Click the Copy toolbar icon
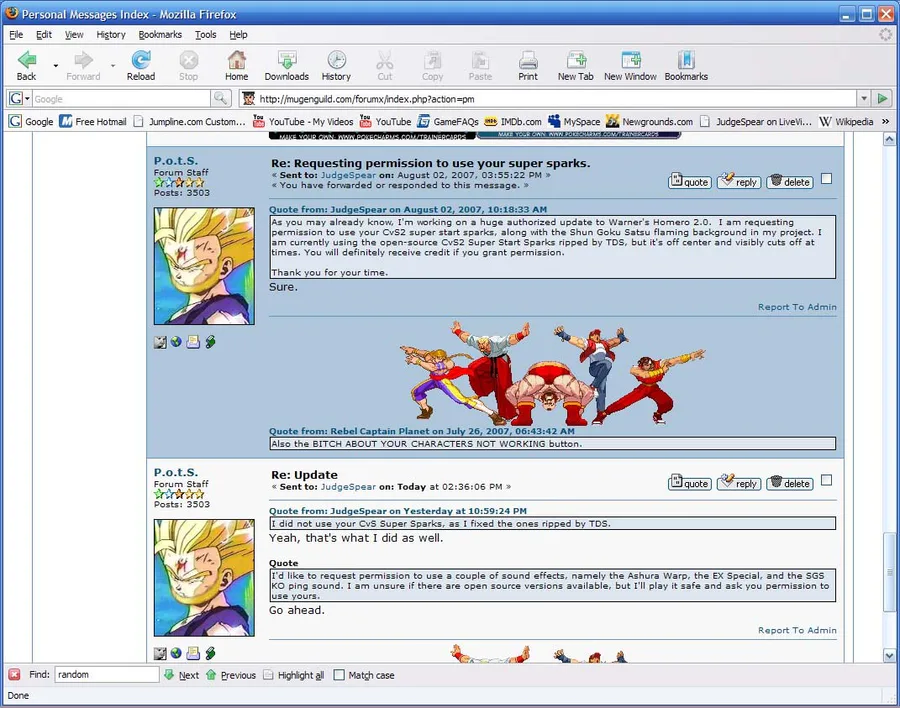This screenshot has width=900, height=708. (x=432, y=65)
